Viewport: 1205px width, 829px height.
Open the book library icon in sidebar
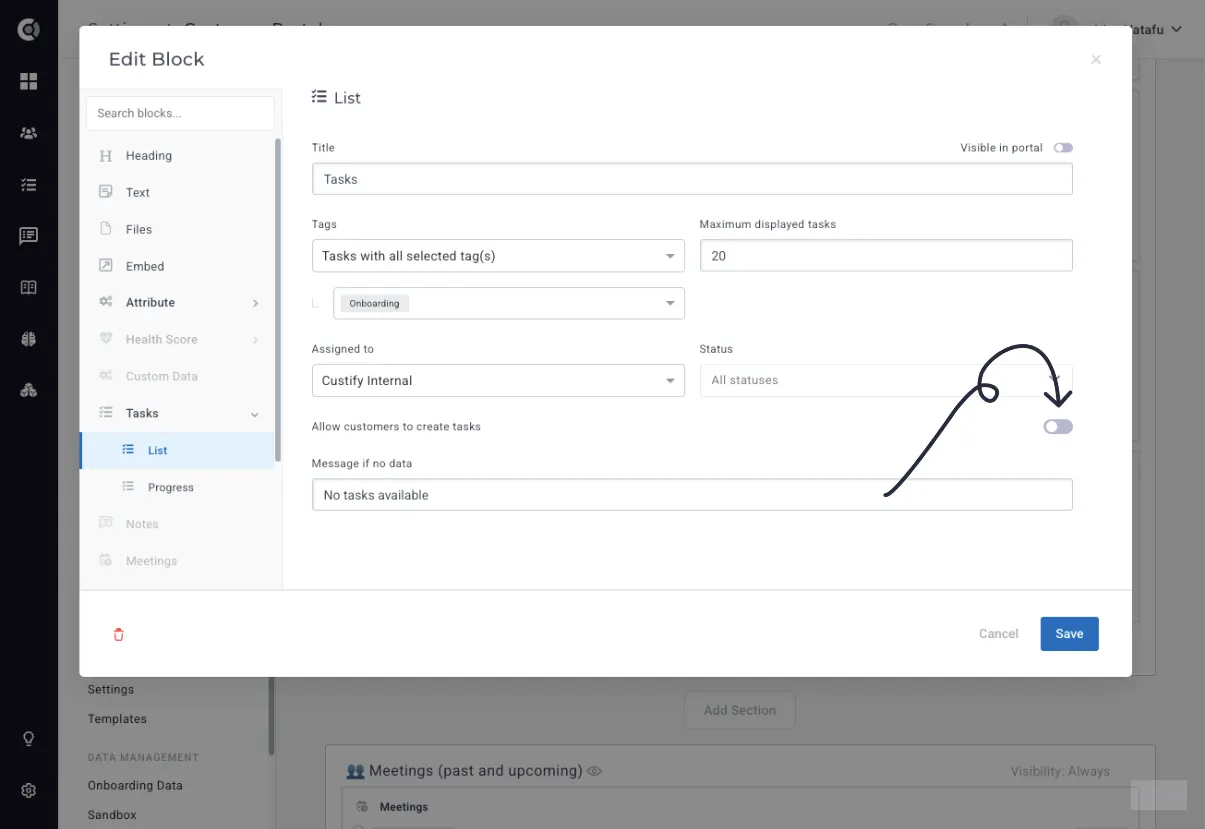coord(28,287)
